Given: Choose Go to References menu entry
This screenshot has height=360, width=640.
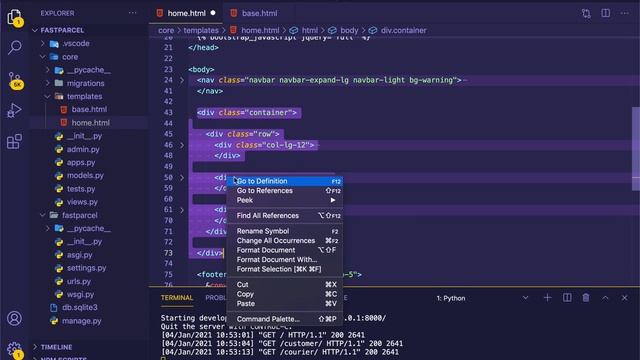Looking at the screenshot, I should (x=285, y=191).
